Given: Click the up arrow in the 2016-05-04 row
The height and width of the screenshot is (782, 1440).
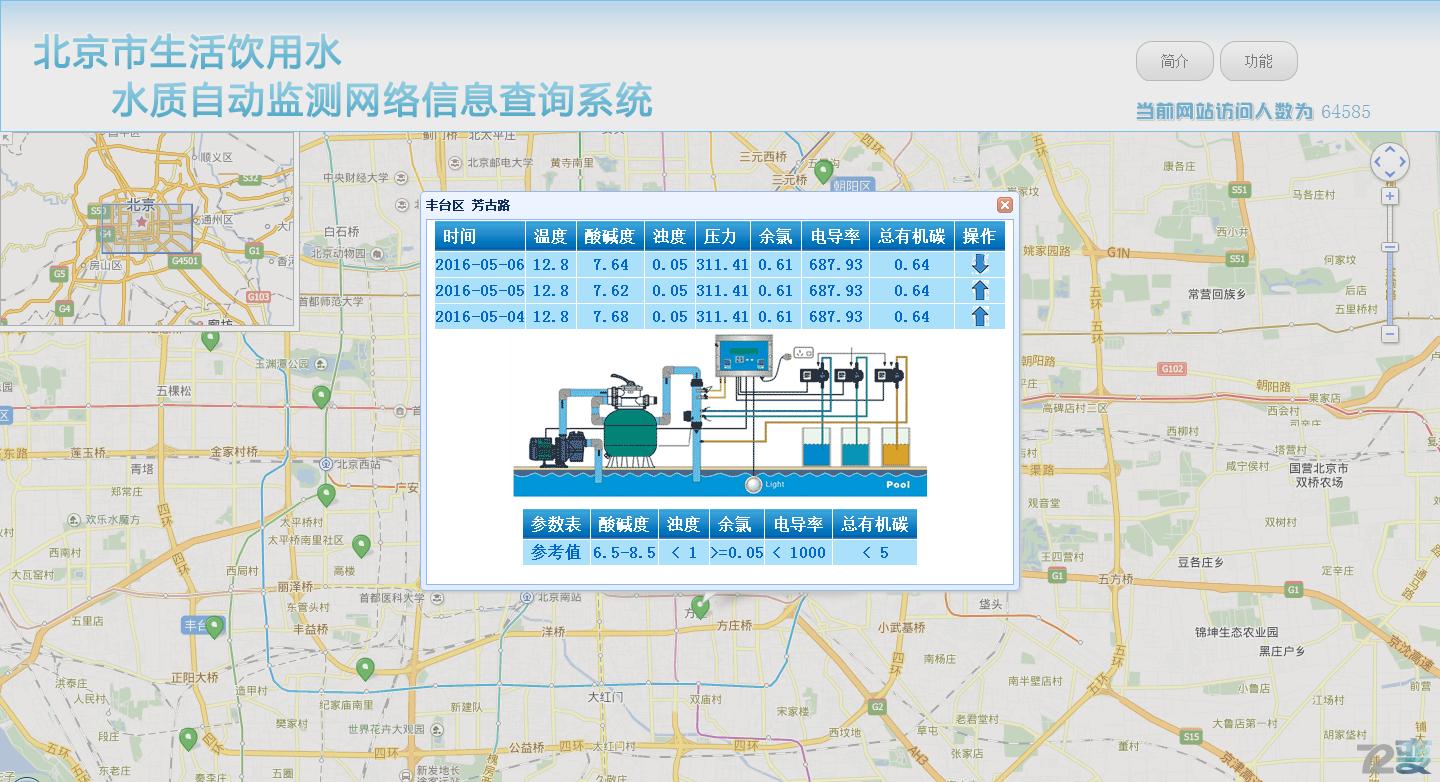Looking at the screenshot, I should pyautogui.click(x=979, y=317).
